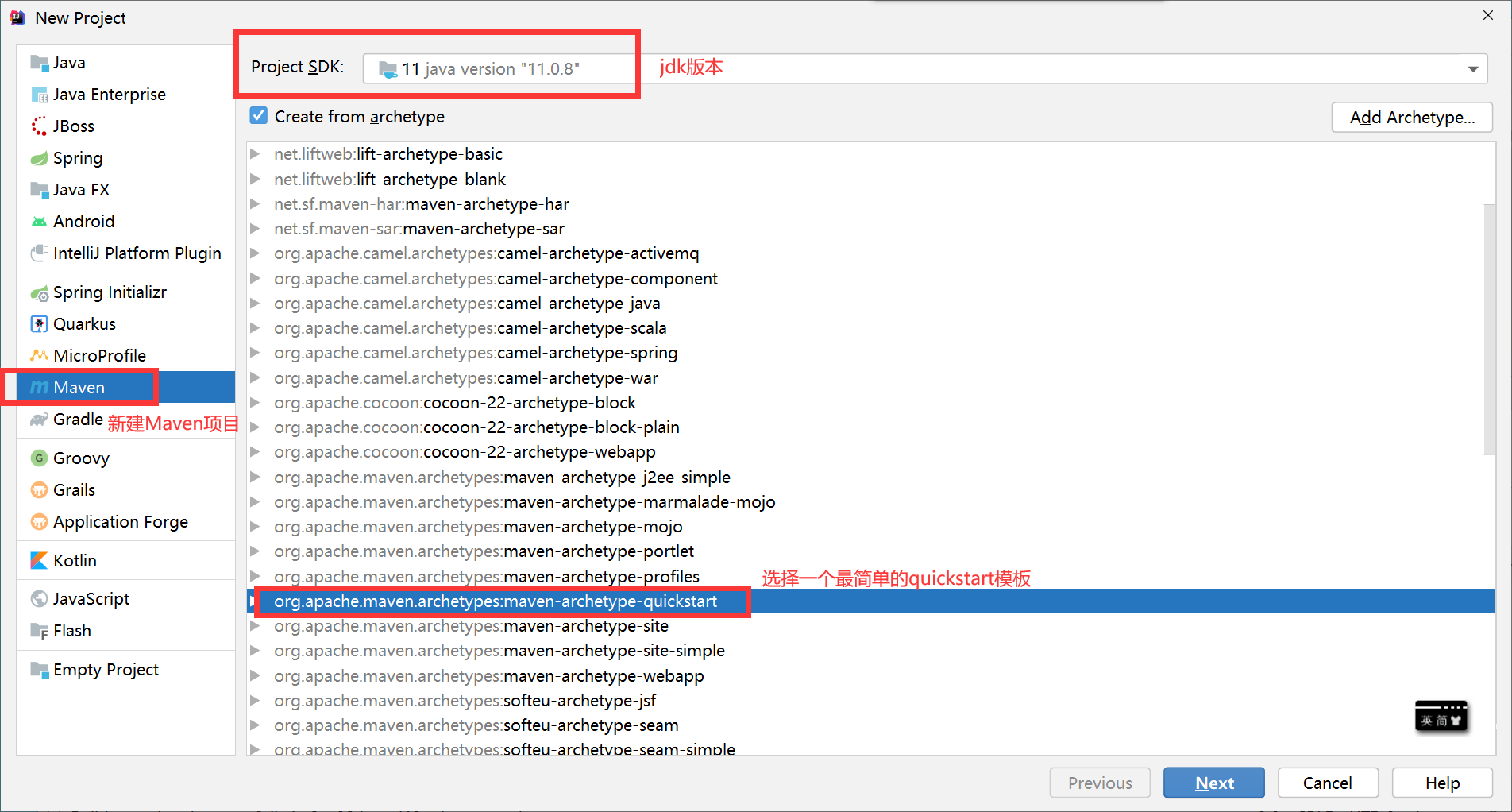Select the maven-archetype-site-simple archetype
1512x812 pixels.
coord(871,651)
